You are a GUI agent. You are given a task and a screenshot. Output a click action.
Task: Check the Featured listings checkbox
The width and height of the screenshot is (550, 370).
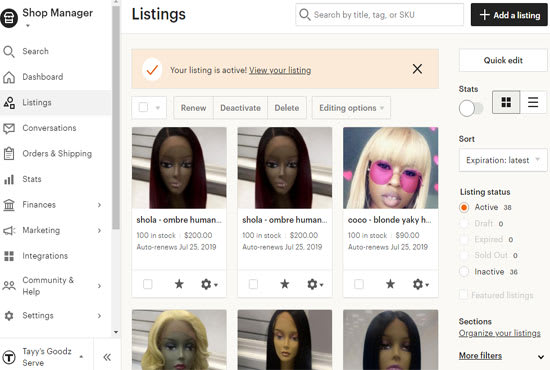point(463,295)
